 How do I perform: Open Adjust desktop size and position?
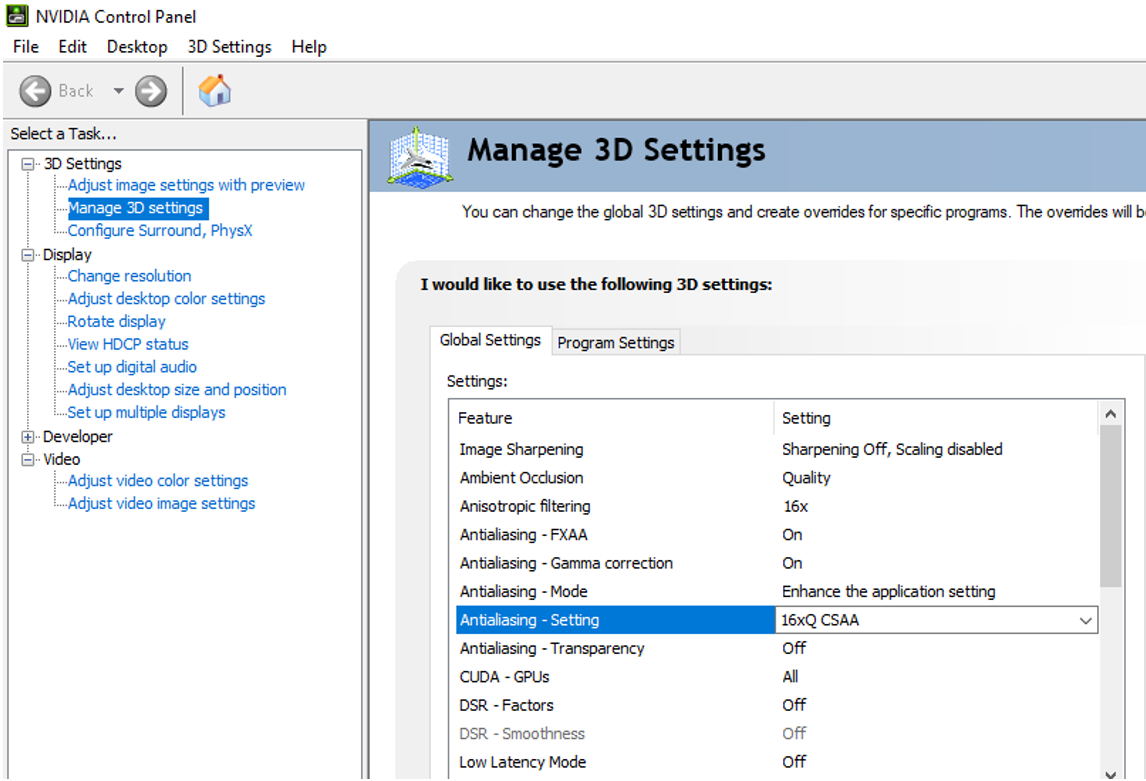(x=177, y=389)
